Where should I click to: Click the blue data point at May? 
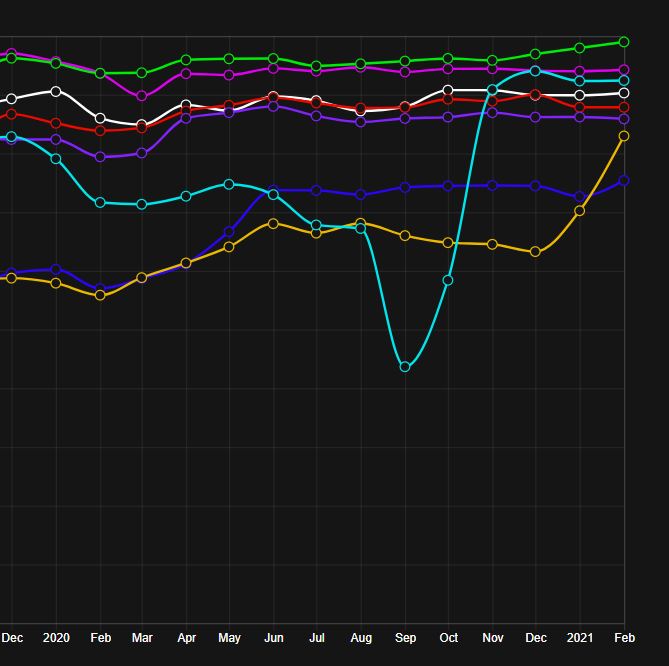(229, 232)
